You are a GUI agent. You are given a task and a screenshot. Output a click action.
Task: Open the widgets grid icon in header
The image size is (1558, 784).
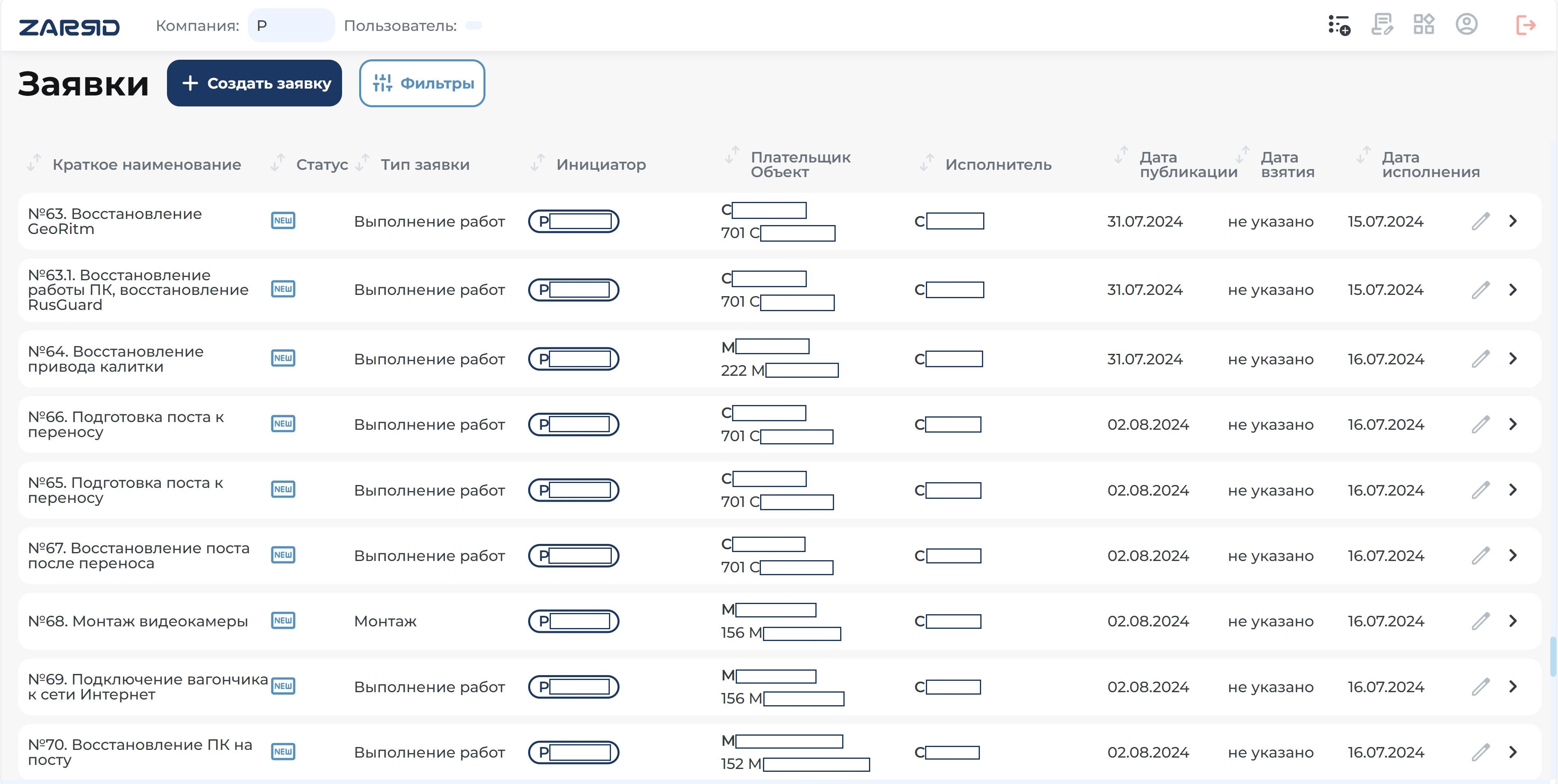pyautogui.click(x=1424, y=25)
